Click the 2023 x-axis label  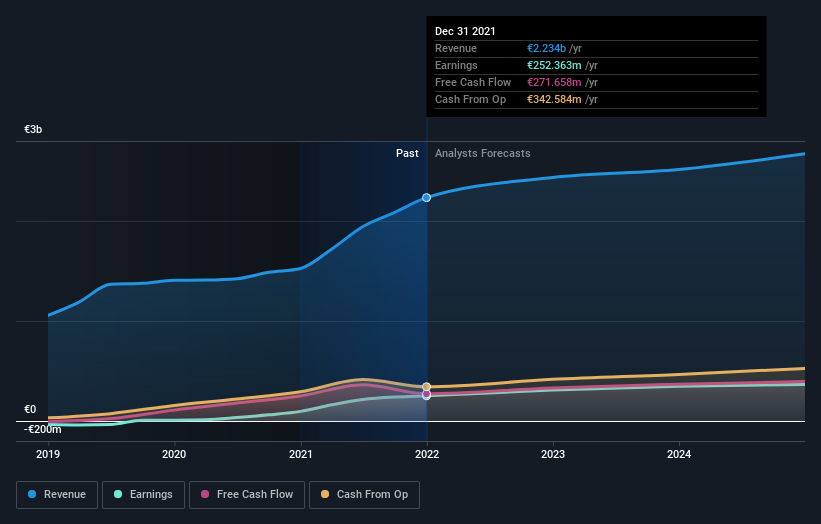pos(553,454)
